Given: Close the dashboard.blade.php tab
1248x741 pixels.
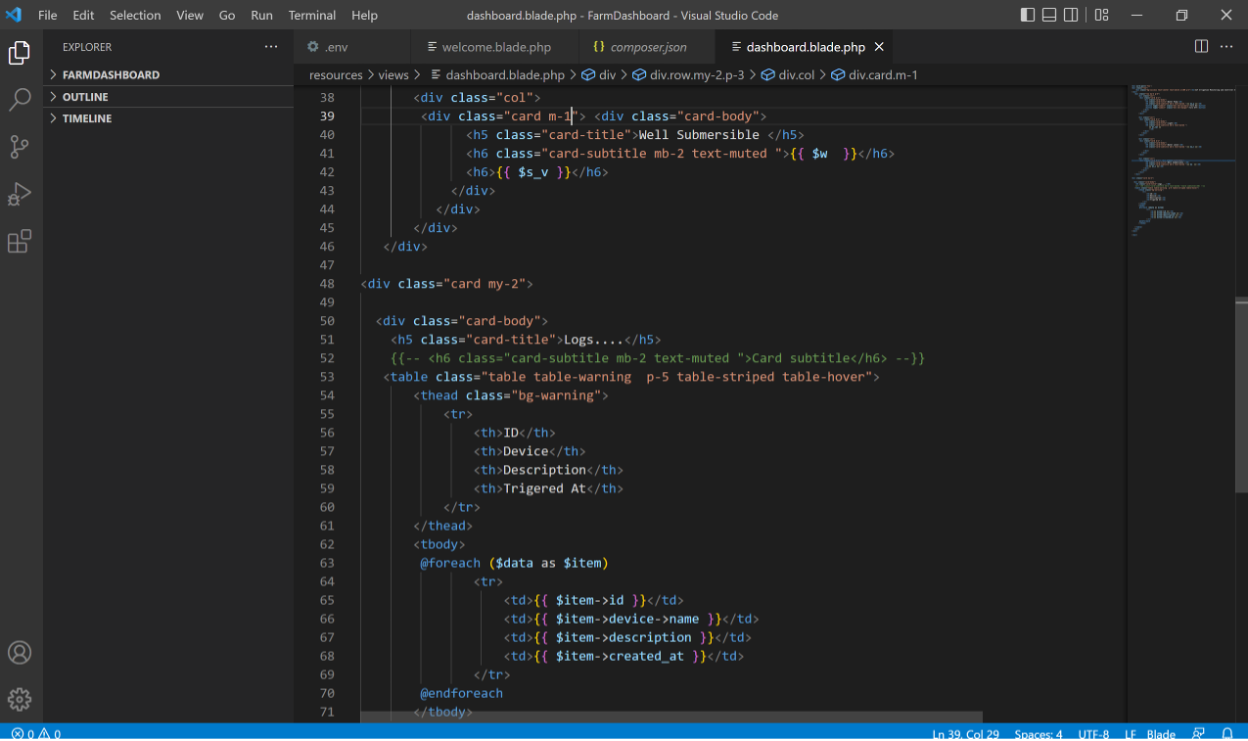Looking at the screenshot, I should [x=879, y=47].
